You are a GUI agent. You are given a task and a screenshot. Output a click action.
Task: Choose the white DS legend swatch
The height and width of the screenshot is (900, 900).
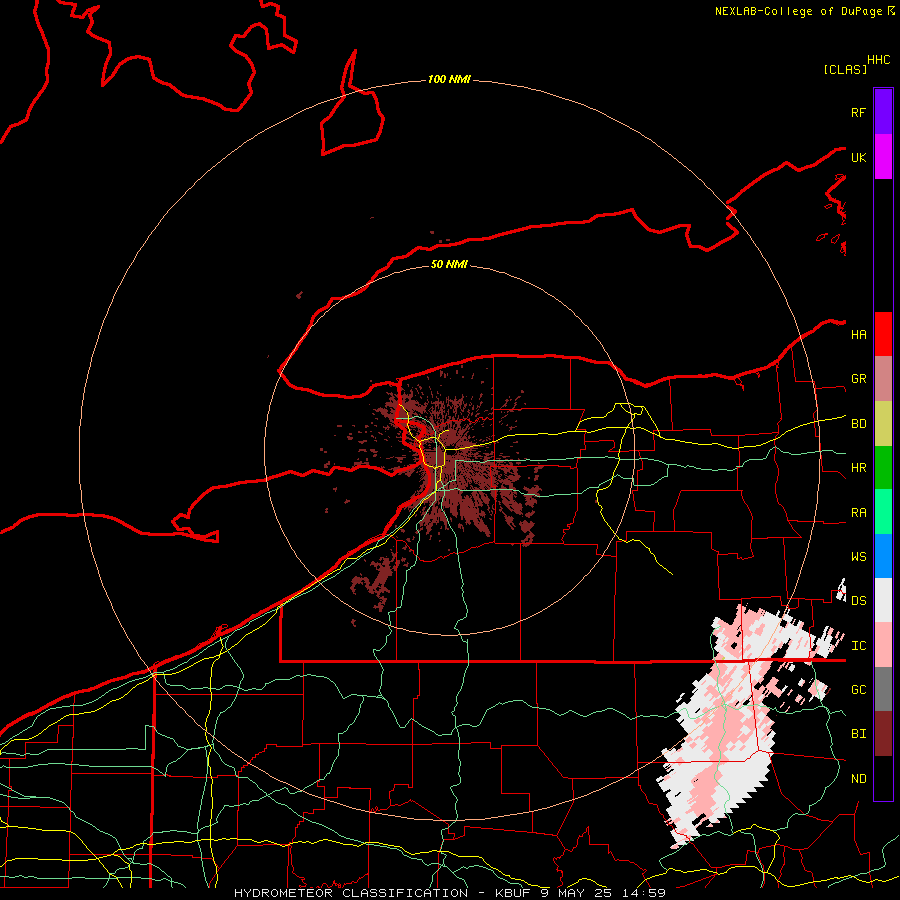click(883, 600)
